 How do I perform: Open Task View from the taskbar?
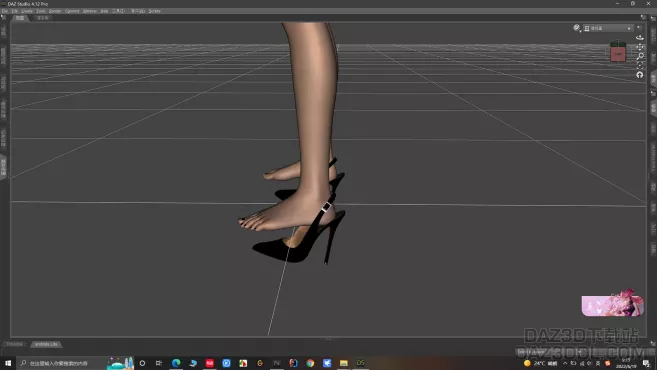(159, 363)
